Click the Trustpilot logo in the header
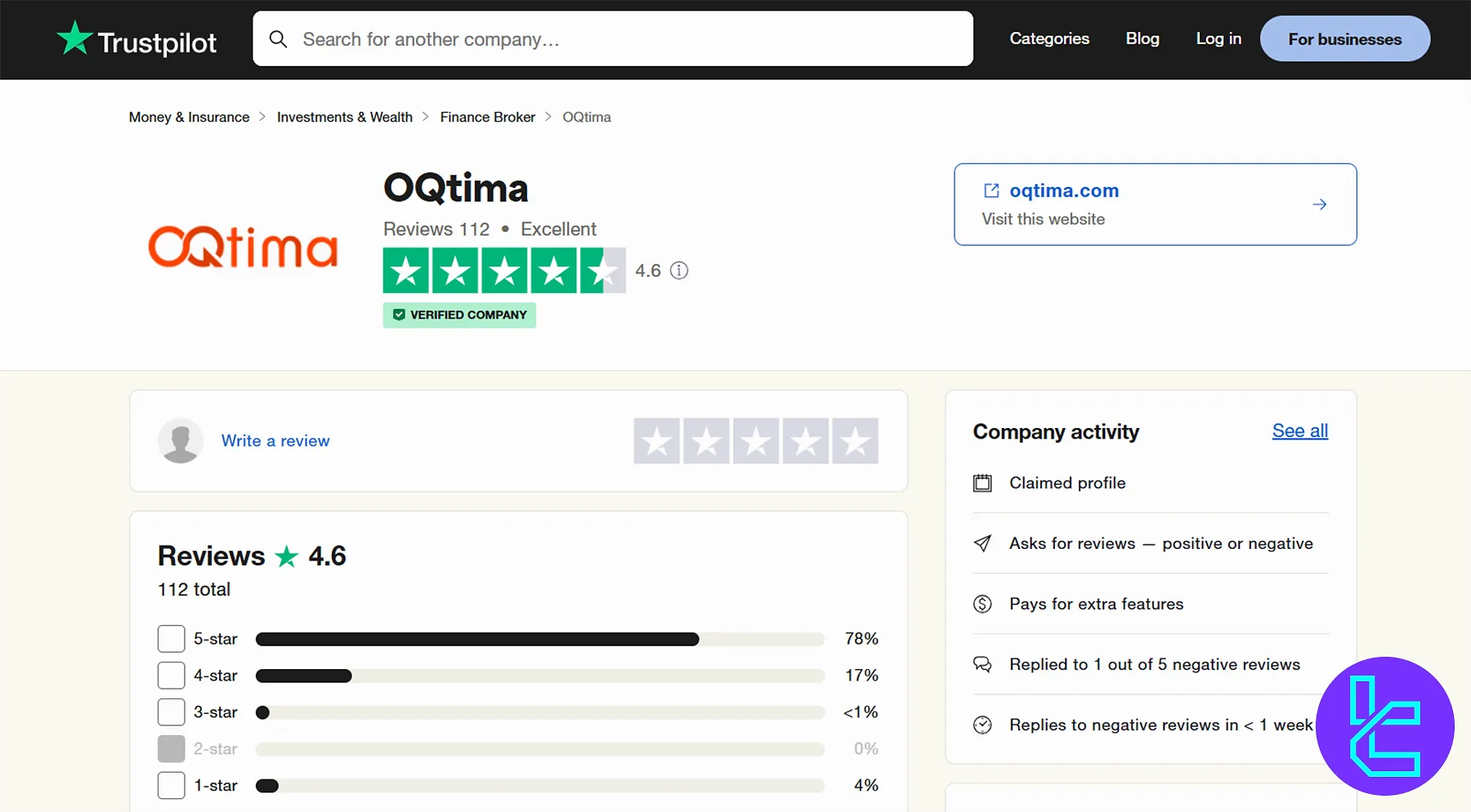The image size is (1471, 812). 136,39
